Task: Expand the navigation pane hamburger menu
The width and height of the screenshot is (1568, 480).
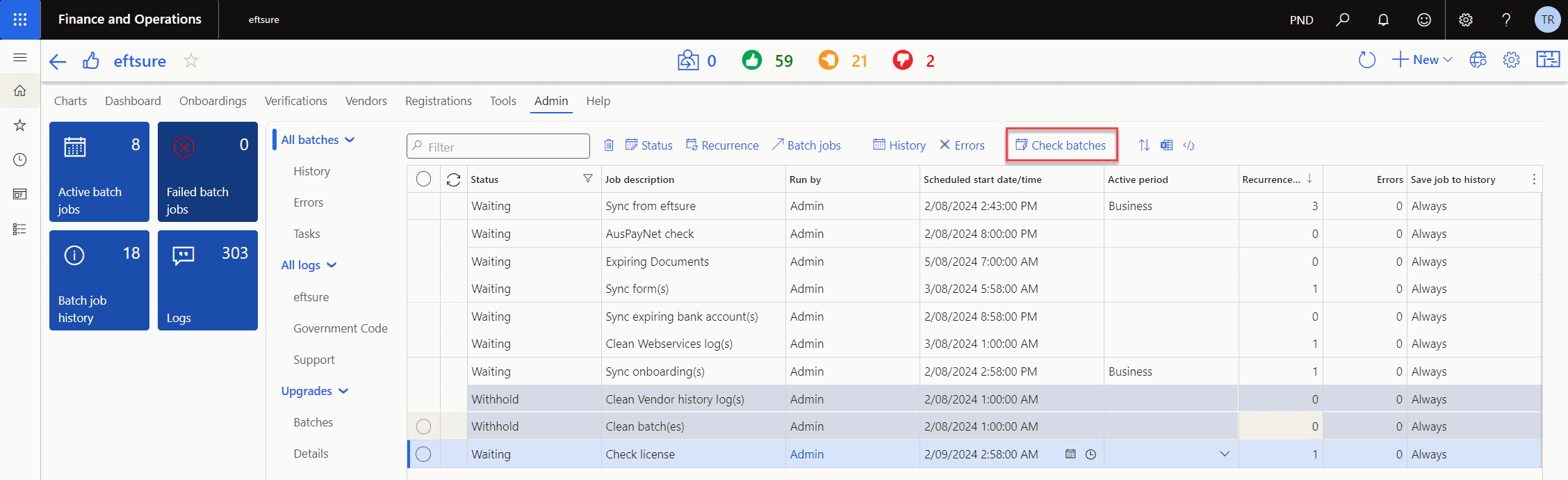Action: [20, 58]
